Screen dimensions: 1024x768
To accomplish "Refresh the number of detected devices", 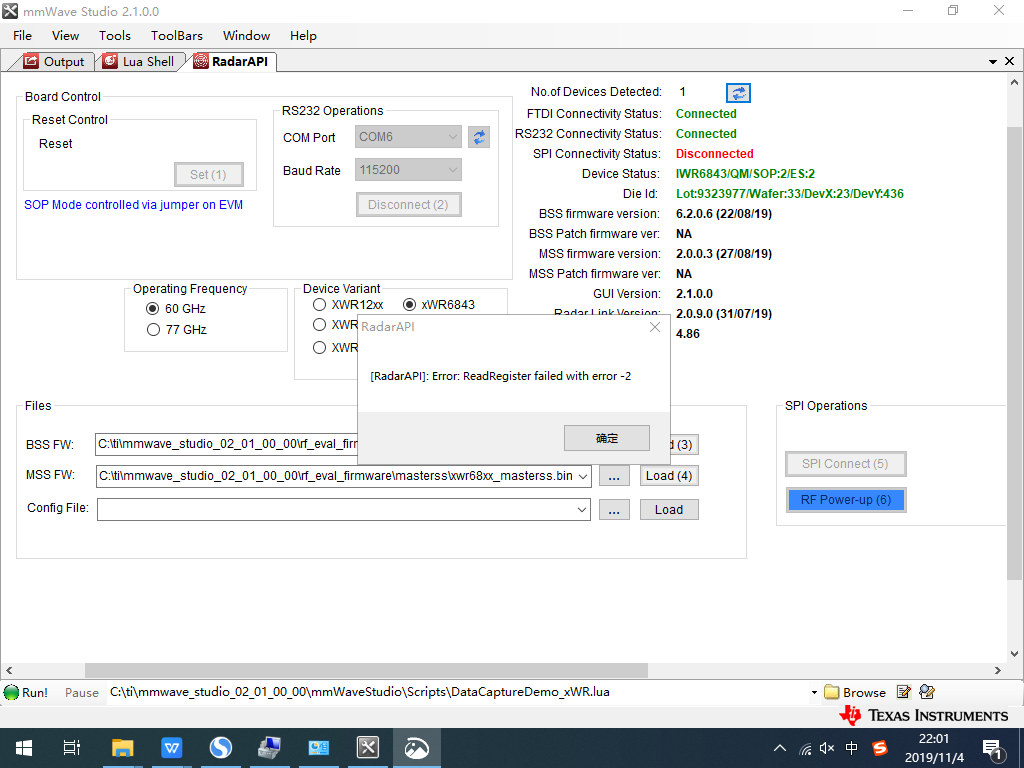I will pos(738,93).
